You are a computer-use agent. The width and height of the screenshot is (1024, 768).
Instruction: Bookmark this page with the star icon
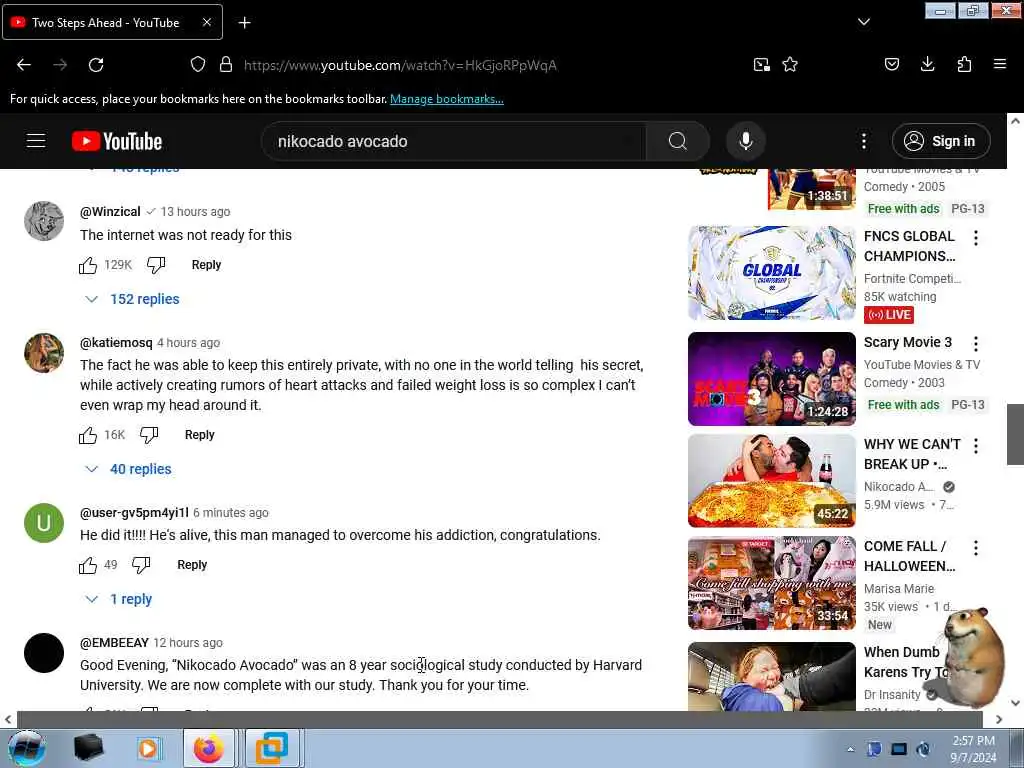790,65
